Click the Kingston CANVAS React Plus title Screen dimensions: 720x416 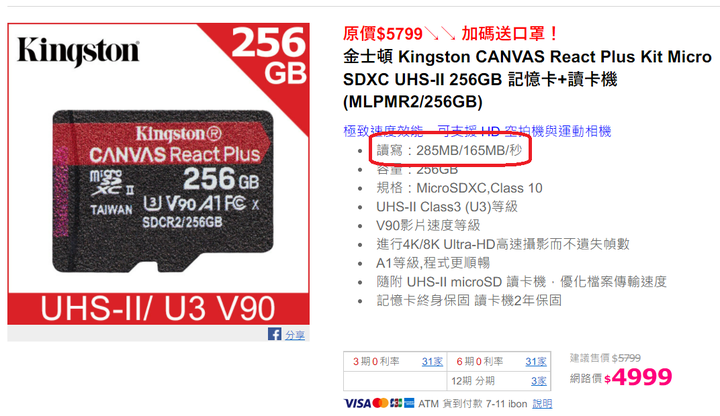527,79
